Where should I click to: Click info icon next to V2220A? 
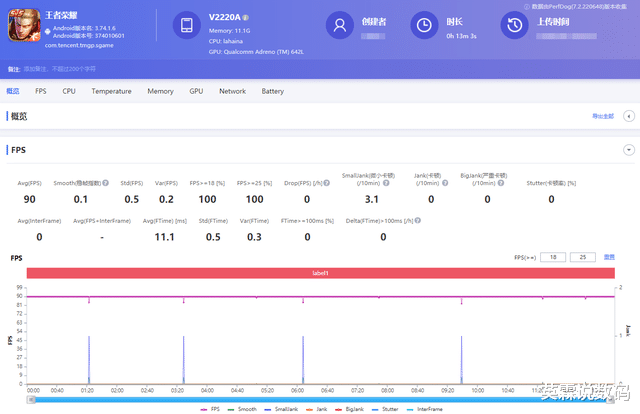click(x=246, y=18)
